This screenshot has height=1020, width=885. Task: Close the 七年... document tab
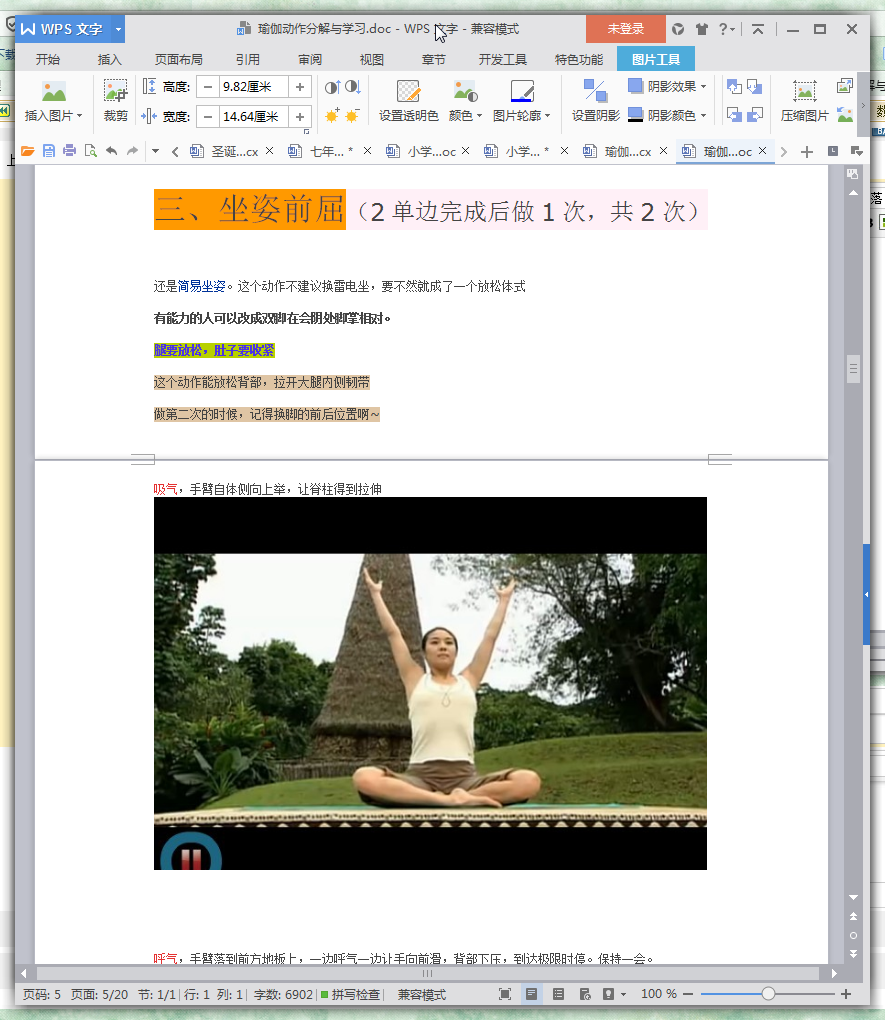[368, 151]
